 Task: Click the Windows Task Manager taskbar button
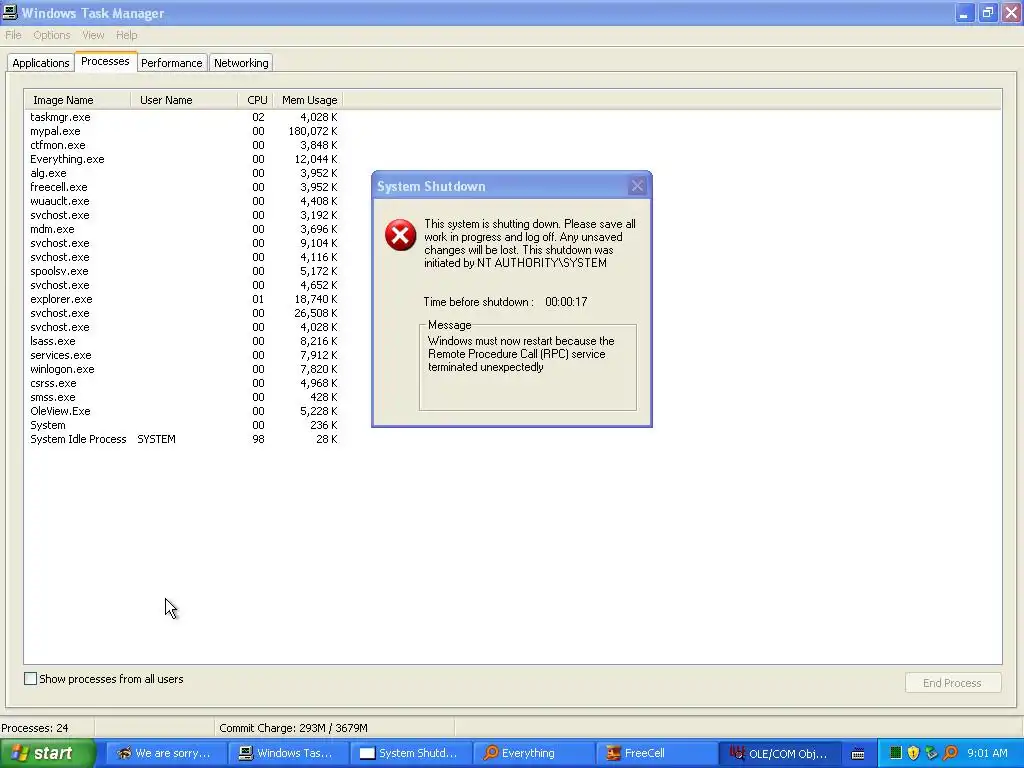(x=288, y=754)
